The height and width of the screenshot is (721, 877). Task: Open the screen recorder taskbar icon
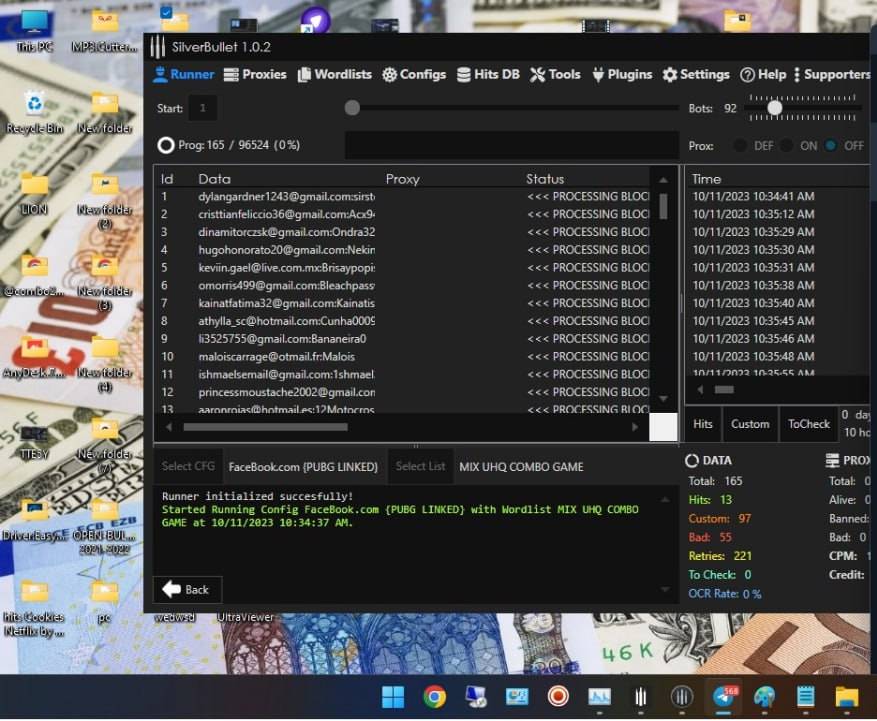[x=558, y=697]
